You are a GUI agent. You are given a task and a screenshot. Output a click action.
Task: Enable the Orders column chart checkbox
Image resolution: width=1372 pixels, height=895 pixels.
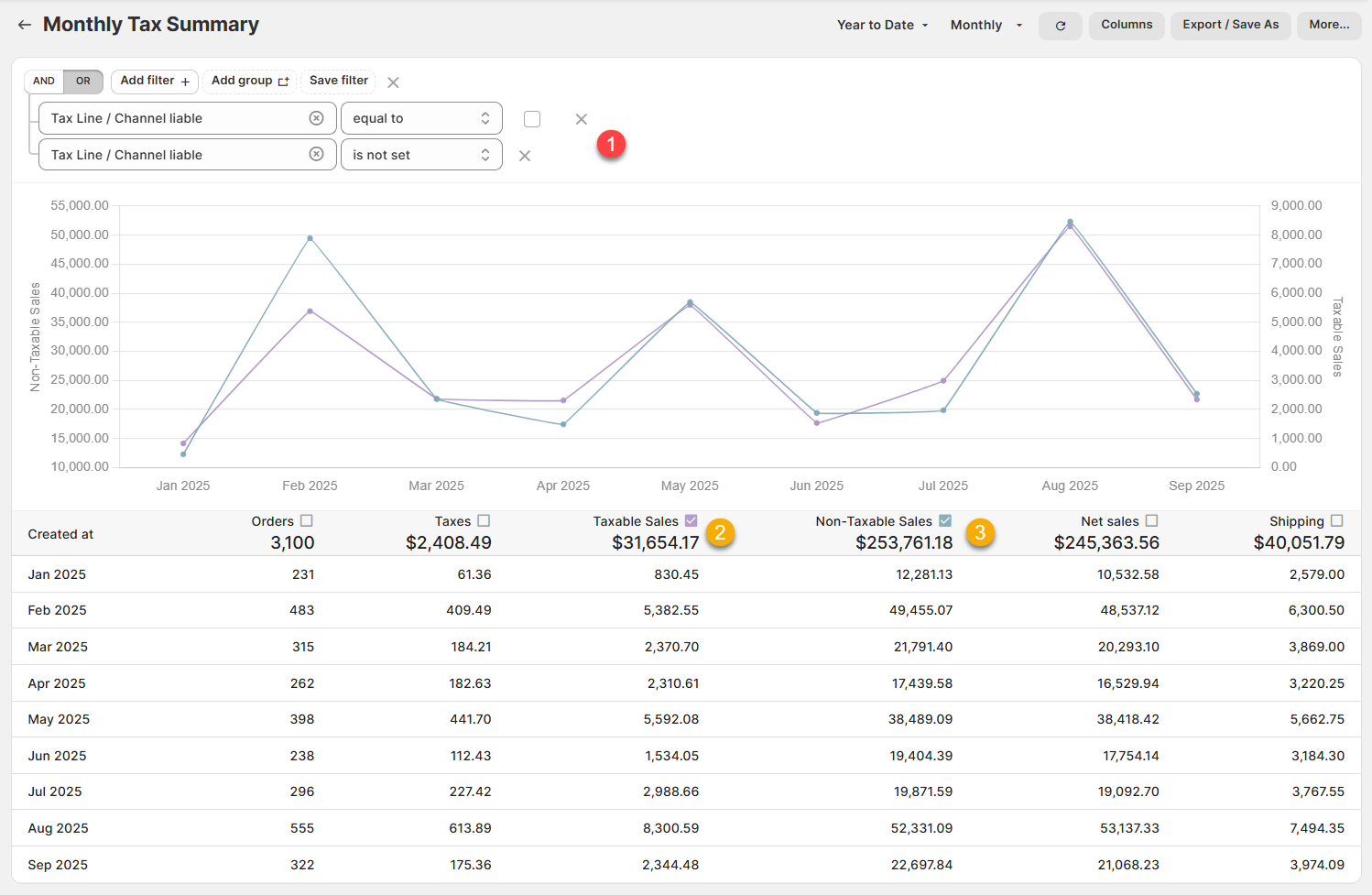(307, 520)
